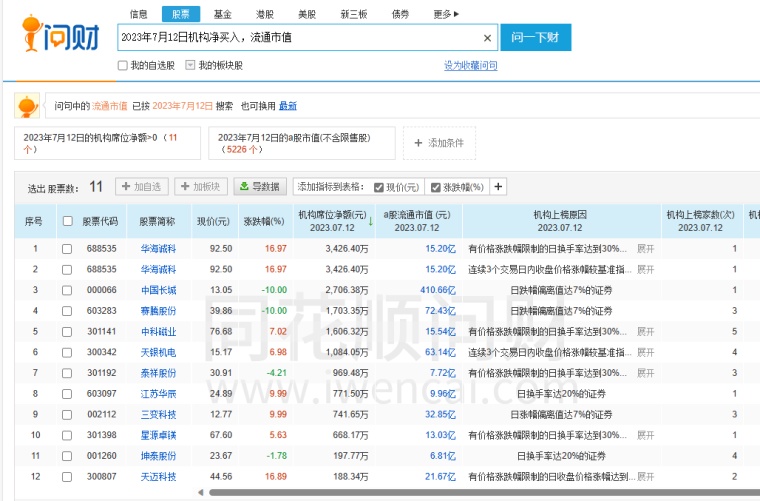The height and width of the screenshot is (501, 760).
Task: Expand 中科磁业 上榜原因 with 展开
Action: (646, 332)
